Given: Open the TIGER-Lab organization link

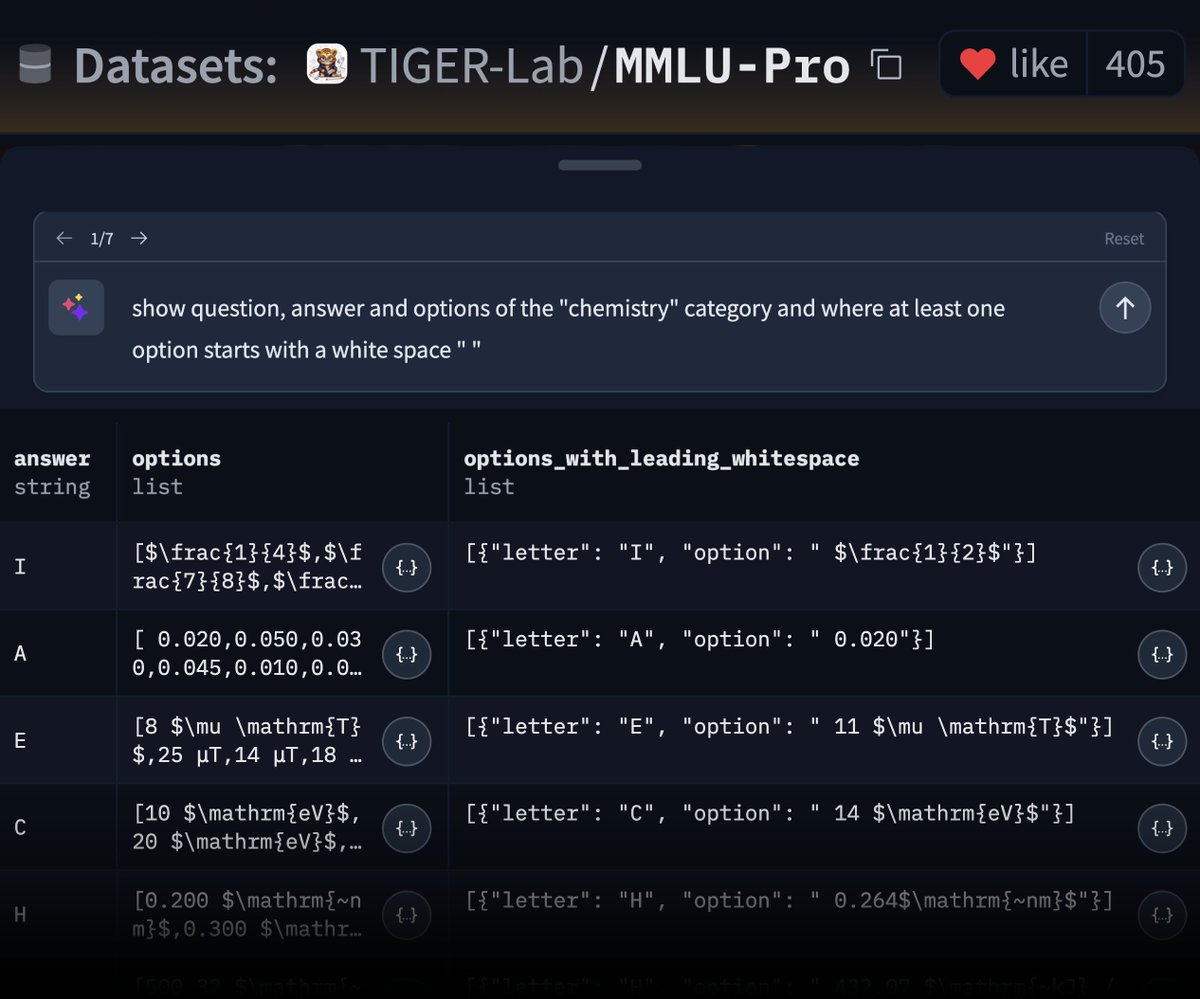Looking at the screenshot, I should coord(472,66).
